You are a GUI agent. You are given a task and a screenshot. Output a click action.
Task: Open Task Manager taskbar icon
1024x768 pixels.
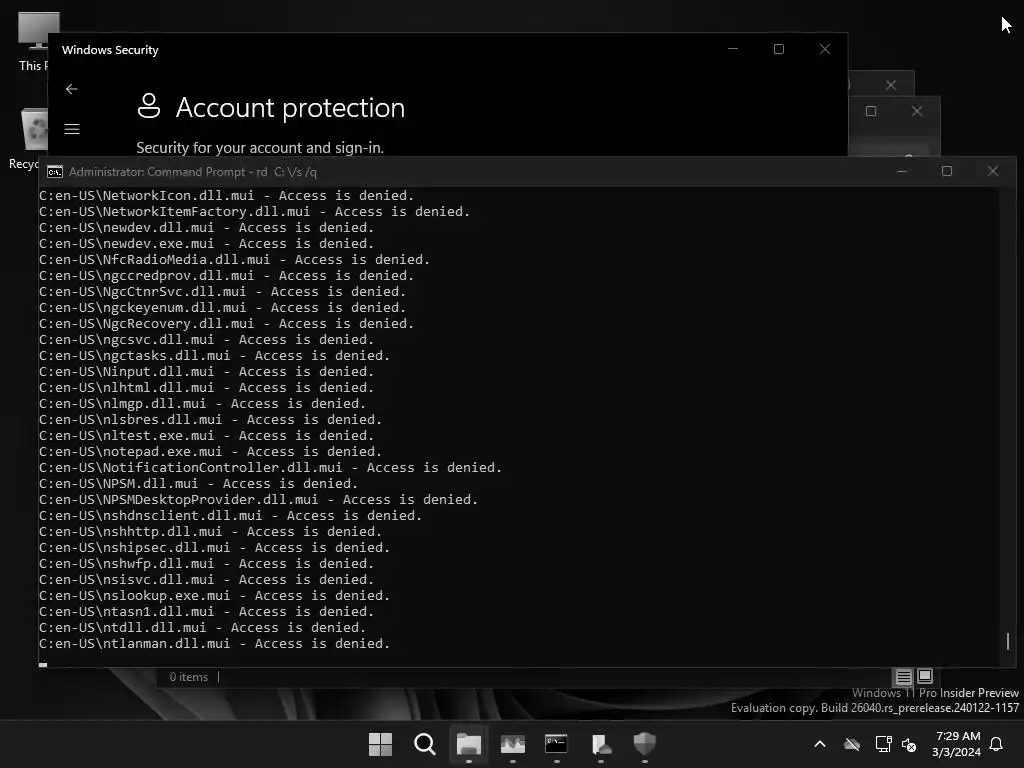coord(513,743)
